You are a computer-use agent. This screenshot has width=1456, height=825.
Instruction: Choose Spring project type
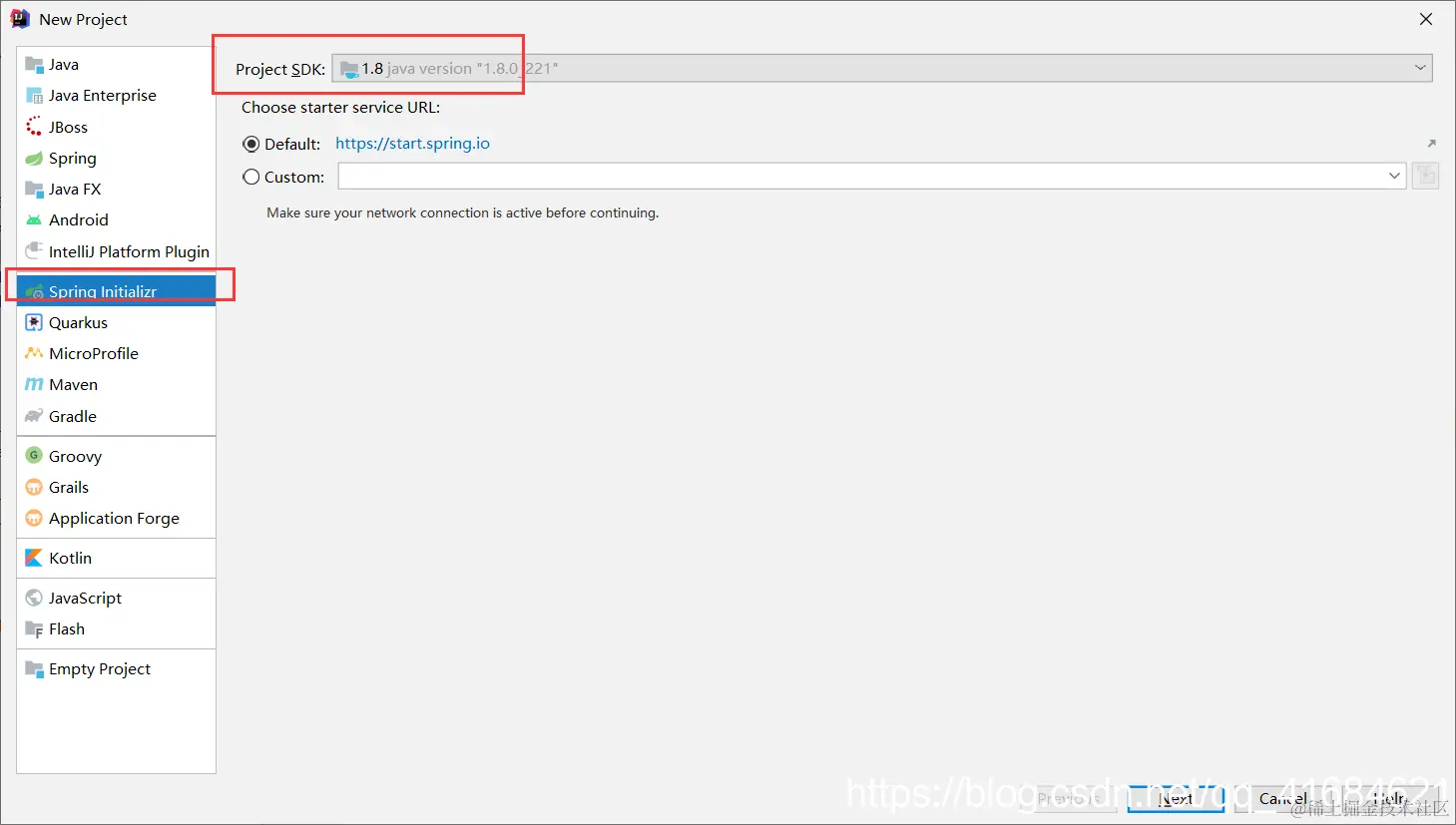[116, 159]
